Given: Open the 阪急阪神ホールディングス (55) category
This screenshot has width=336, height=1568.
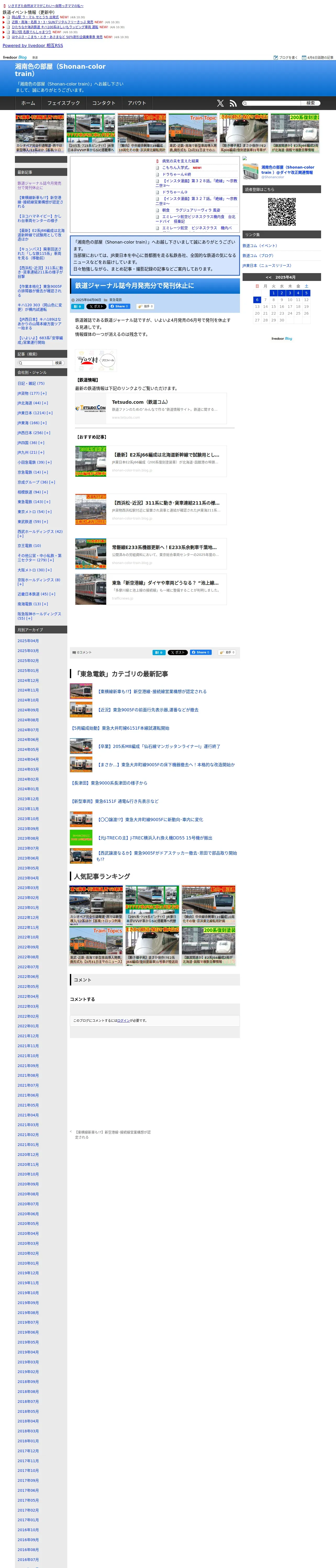Looking at the screenshot, I should [x=40, y=616].
